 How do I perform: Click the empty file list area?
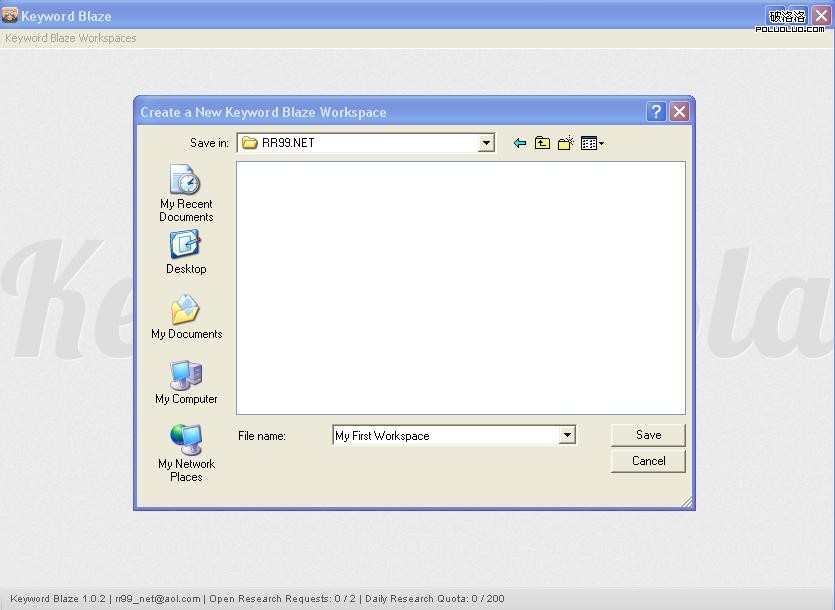[x=461, y=288]
